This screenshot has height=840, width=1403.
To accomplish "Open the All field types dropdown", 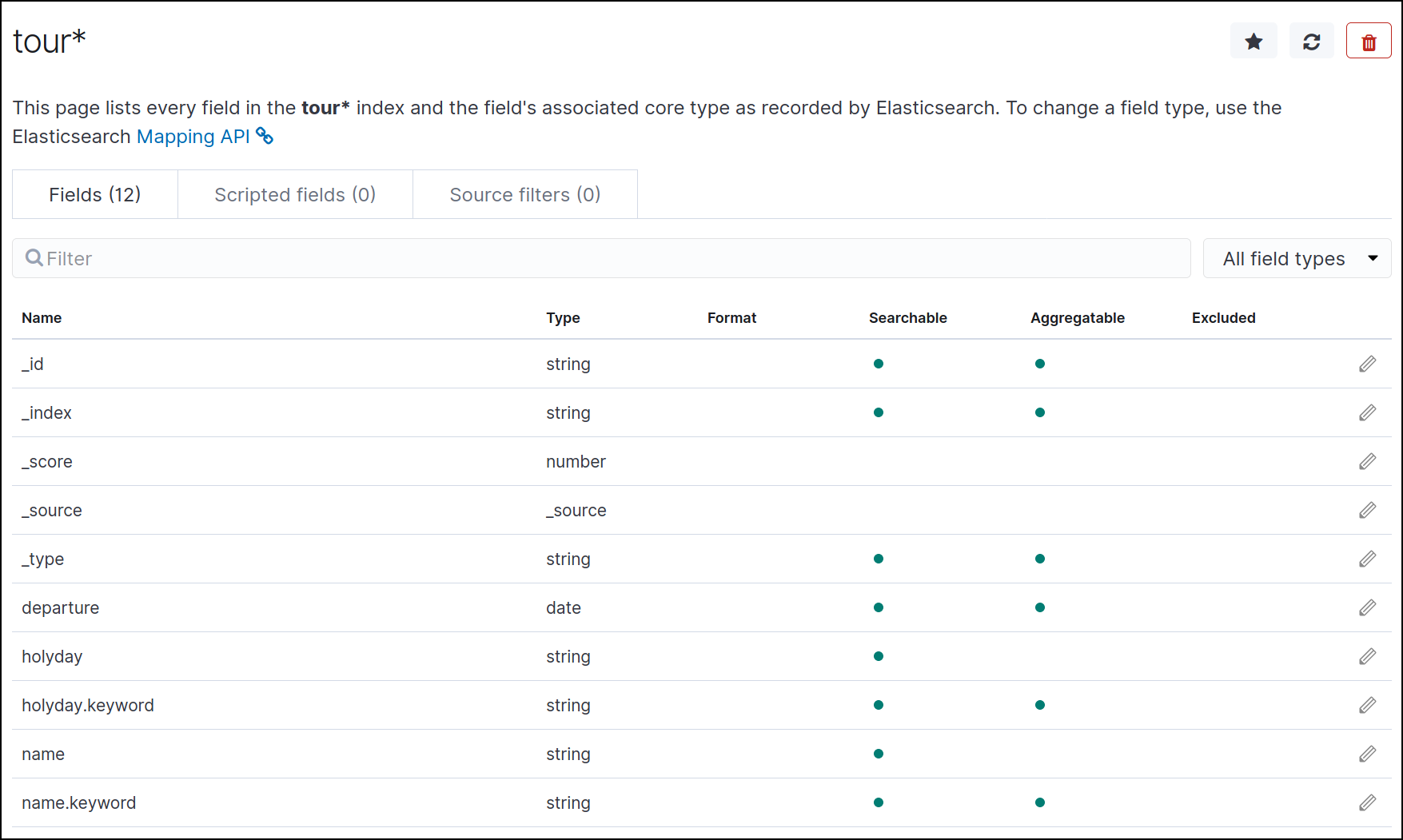I will click(x=1297, y=259).
